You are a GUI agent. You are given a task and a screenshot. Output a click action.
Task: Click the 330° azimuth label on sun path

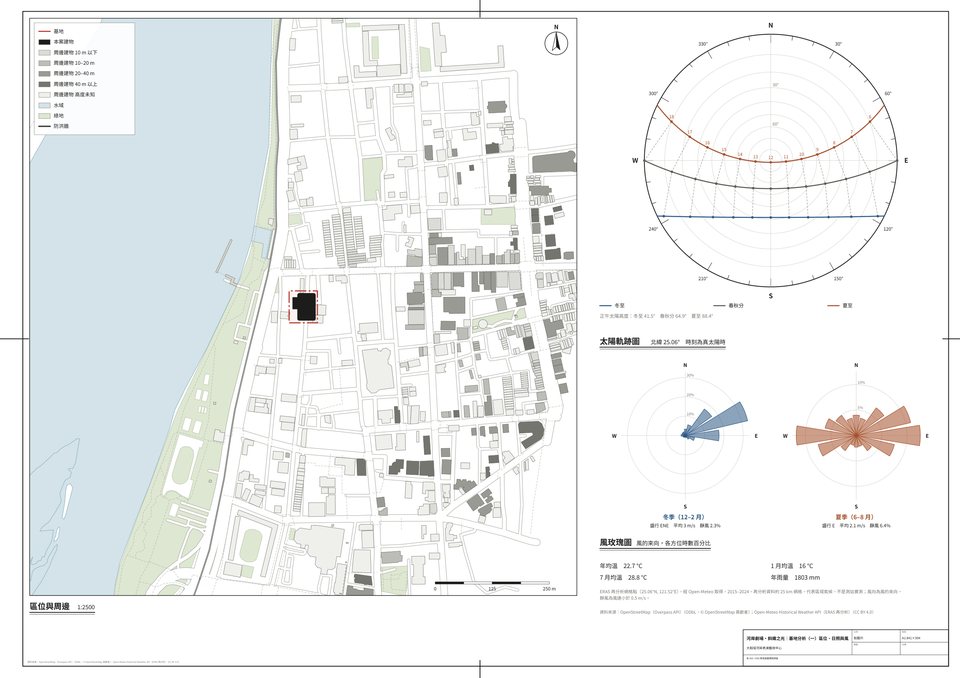coord(703,44)
